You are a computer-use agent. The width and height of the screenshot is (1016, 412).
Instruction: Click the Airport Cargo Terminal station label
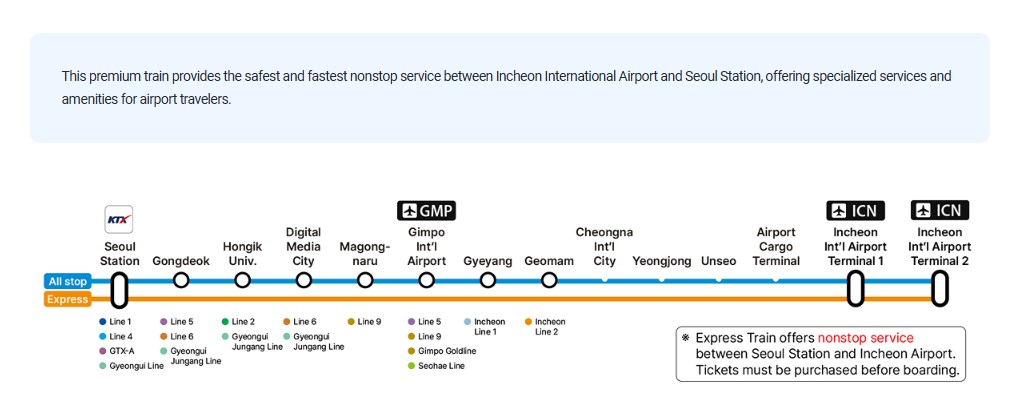[x=776, y=247]
